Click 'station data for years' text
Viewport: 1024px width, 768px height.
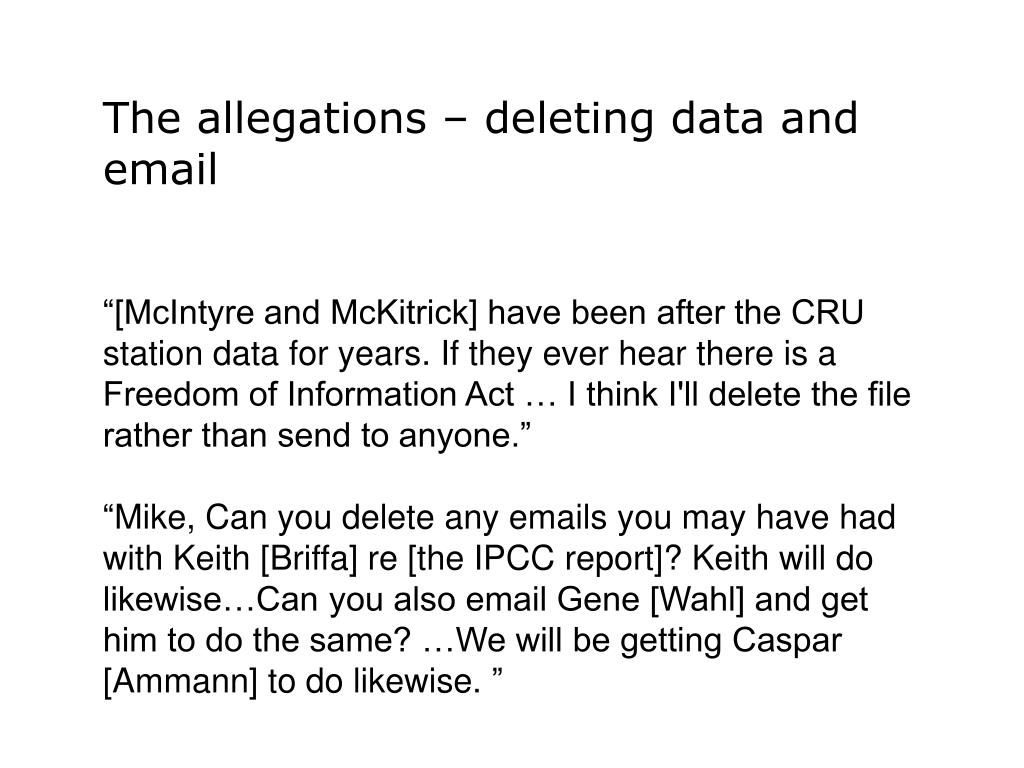click(x=266, y=355)
